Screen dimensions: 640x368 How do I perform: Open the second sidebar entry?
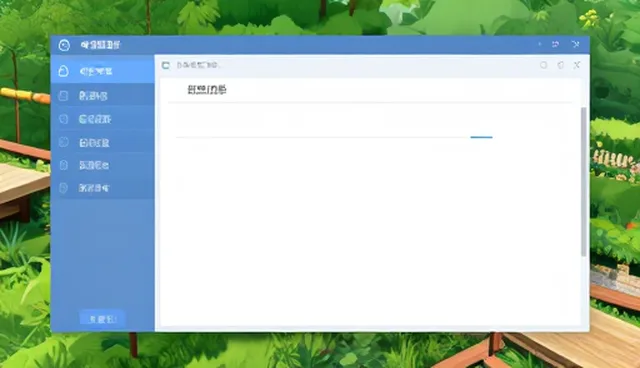coord(102,95)
